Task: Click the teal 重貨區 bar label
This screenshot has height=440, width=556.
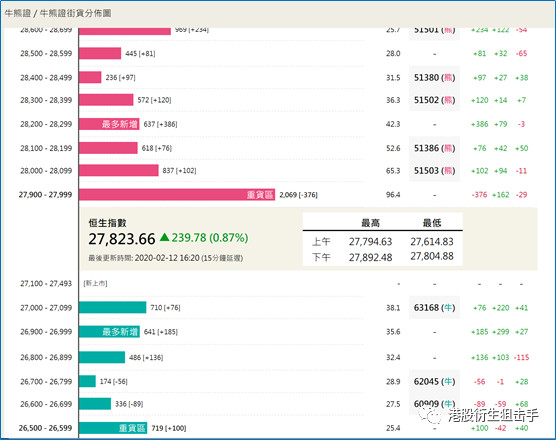Action: click(x=132, y=428)
